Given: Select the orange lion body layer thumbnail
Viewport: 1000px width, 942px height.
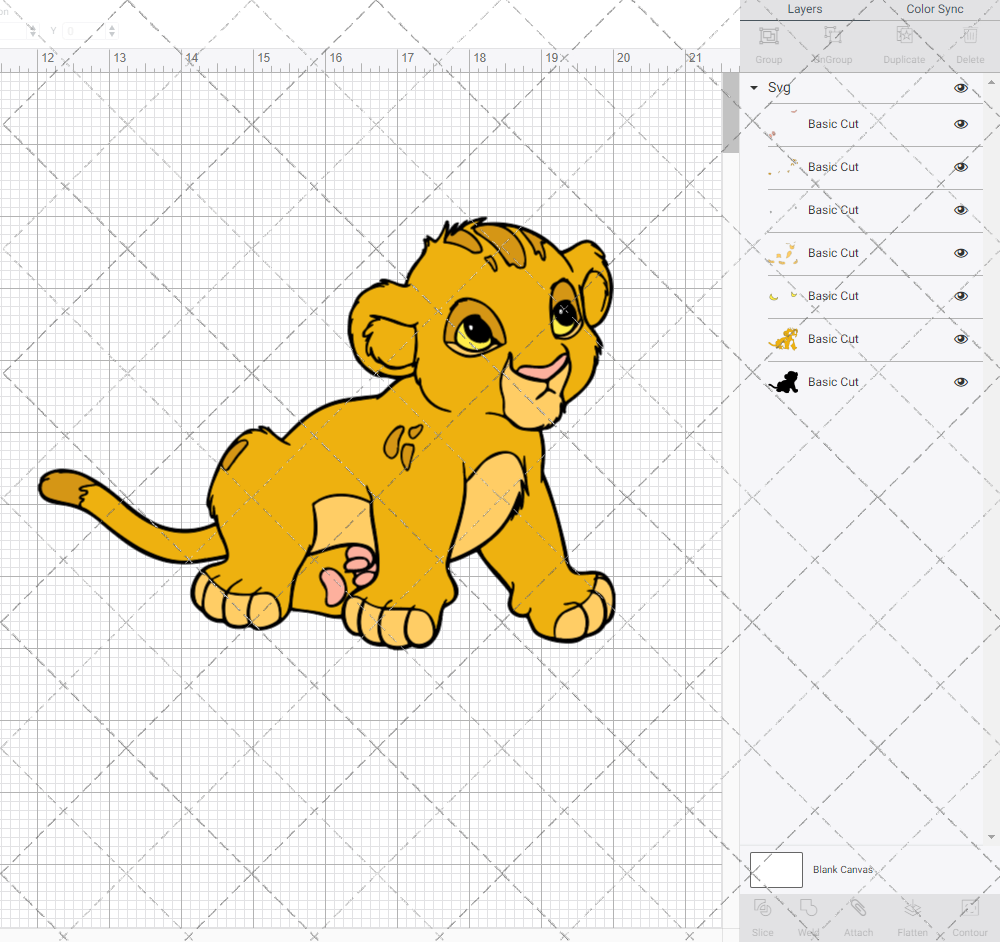Looking at the screenshot, I should [x=784, y=339].
